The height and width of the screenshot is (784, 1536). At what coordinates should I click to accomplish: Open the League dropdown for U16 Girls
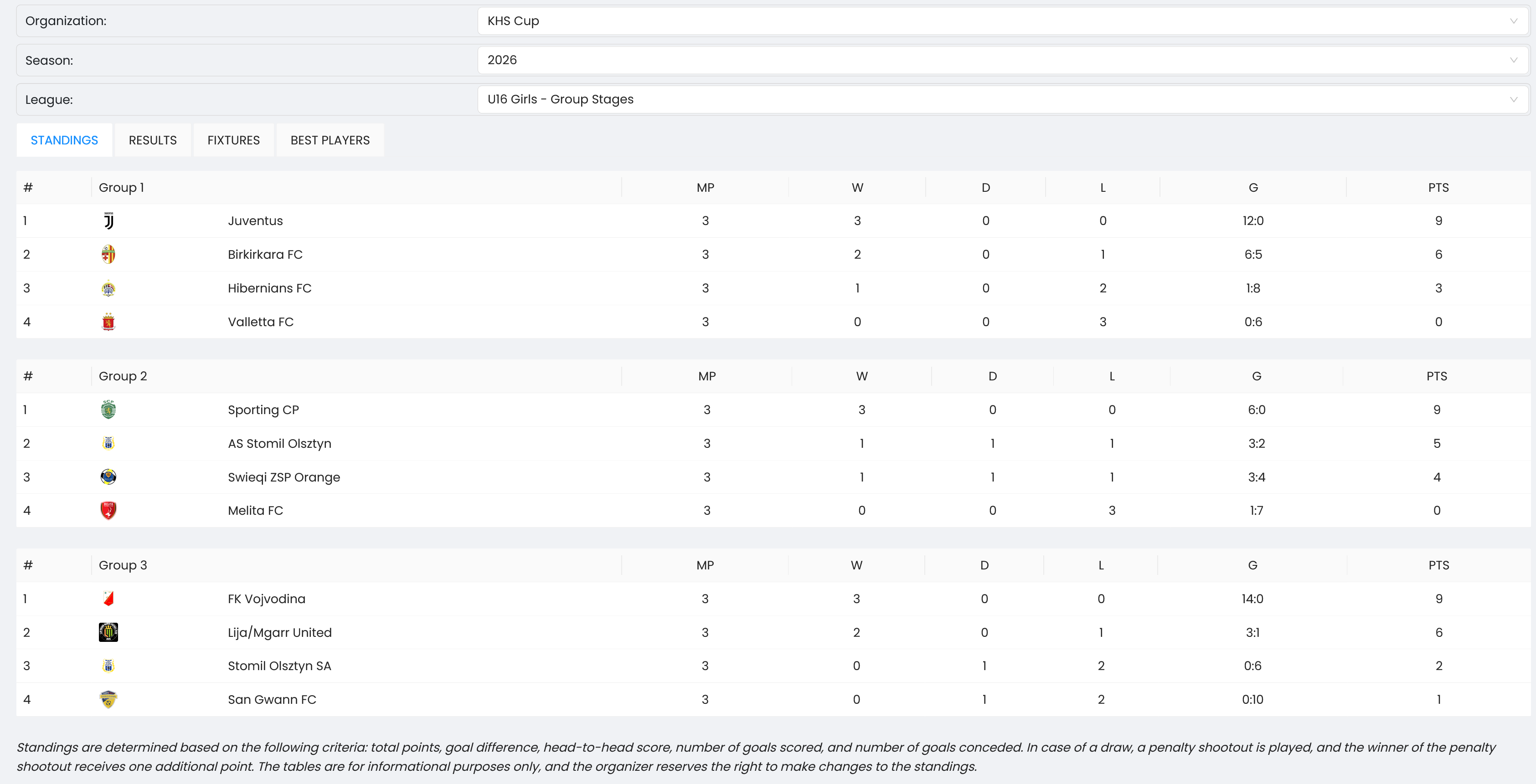click(1002, 99)
